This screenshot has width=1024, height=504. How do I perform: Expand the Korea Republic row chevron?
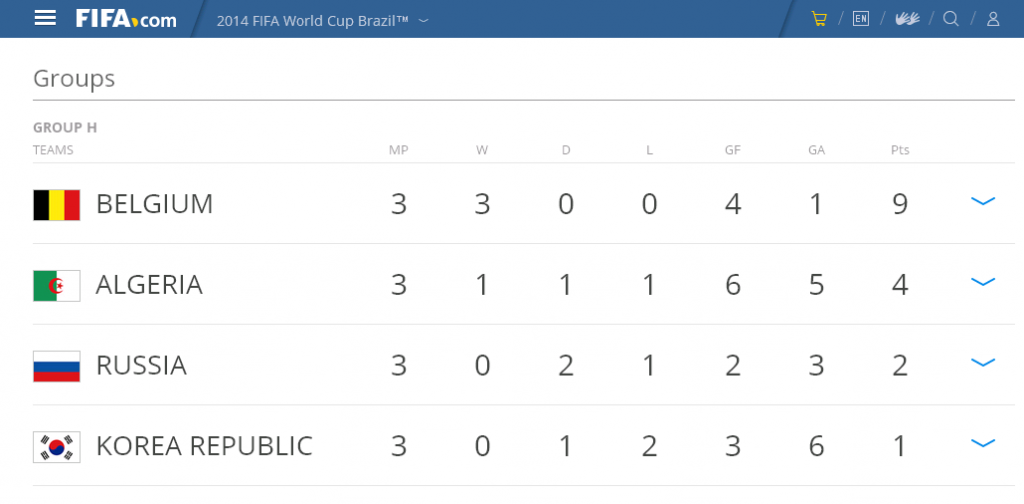[x=983, y=443]
